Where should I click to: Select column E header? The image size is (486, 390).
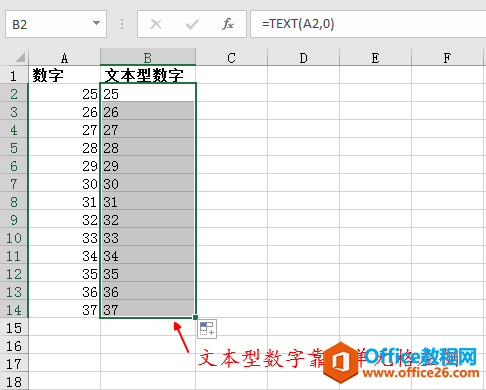375,57
